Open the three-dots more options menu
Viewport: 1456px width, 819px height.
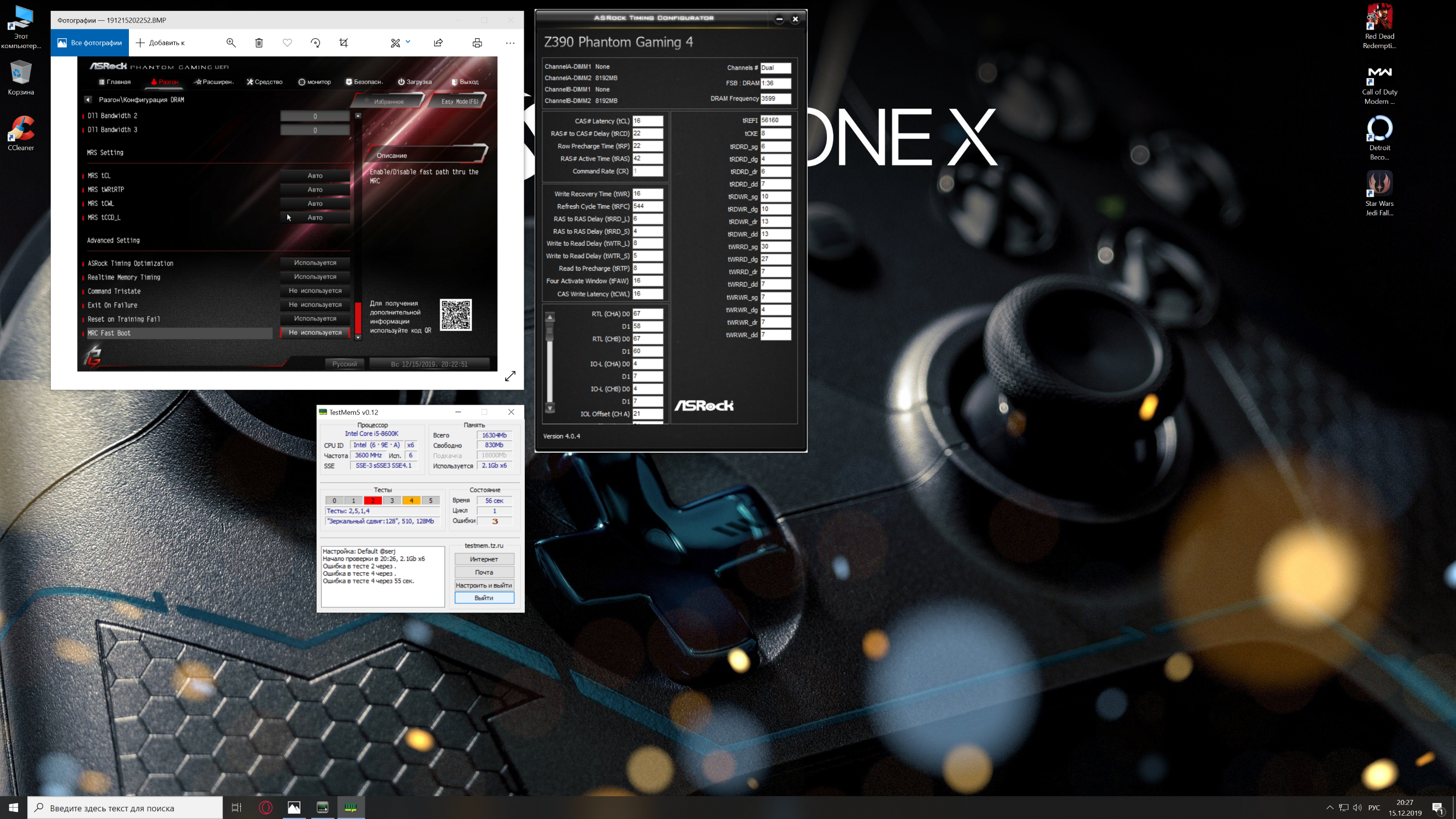510,43
